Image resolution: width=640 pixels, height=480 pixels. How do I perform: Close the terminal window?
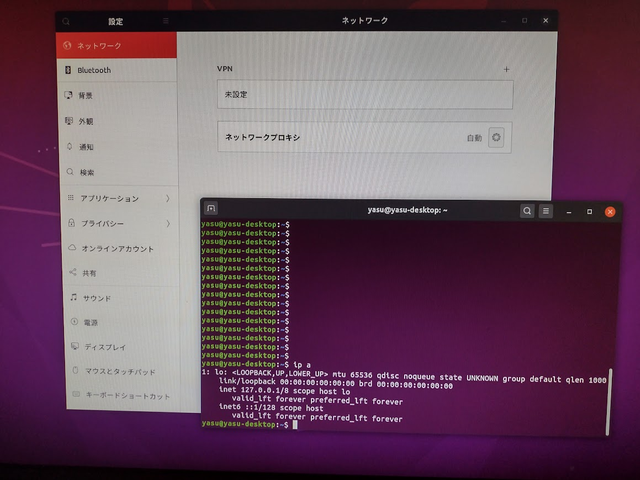(610, 212)
